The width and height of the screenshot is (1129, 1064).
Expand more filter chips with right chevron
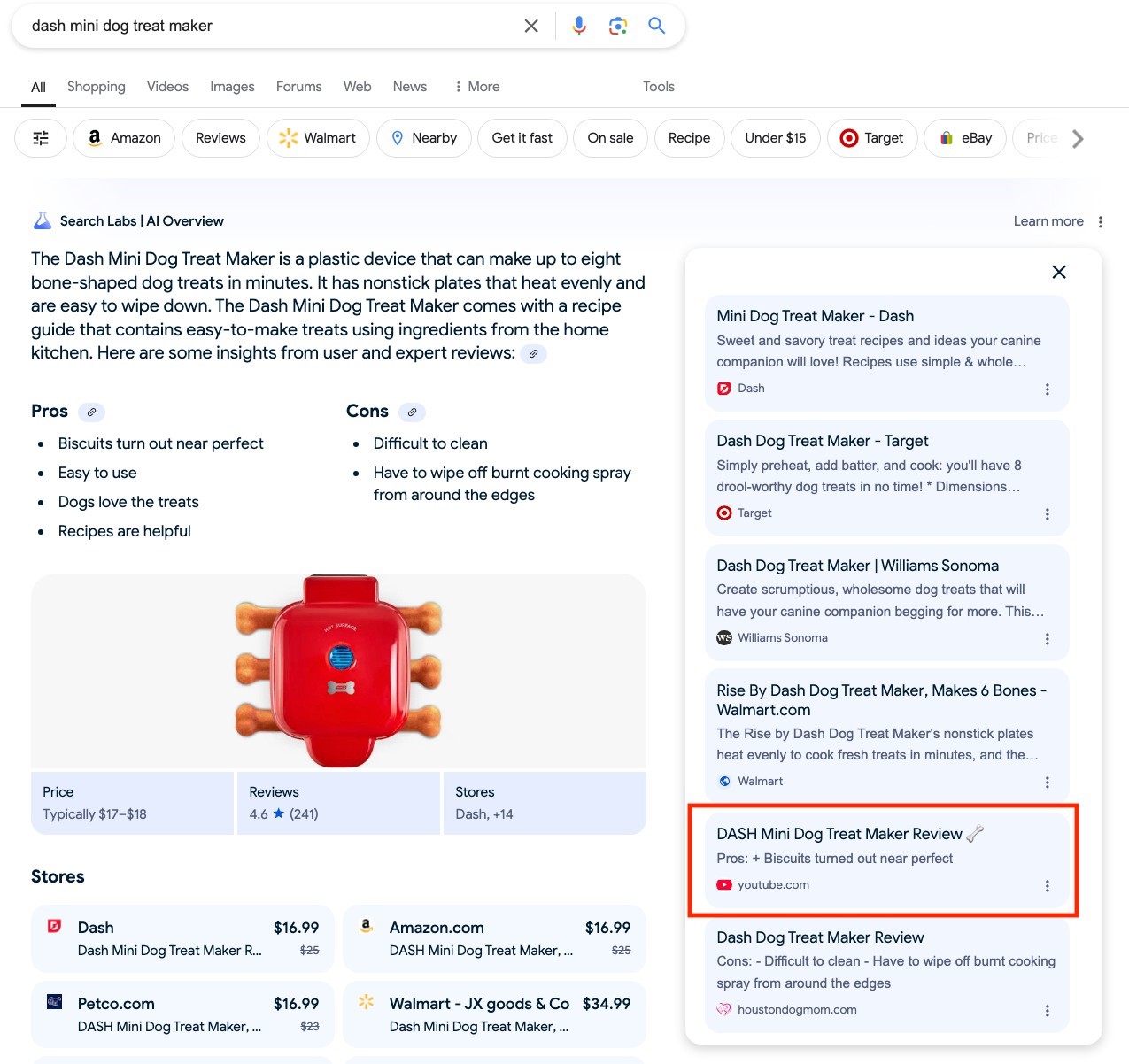pos(1078,138)
